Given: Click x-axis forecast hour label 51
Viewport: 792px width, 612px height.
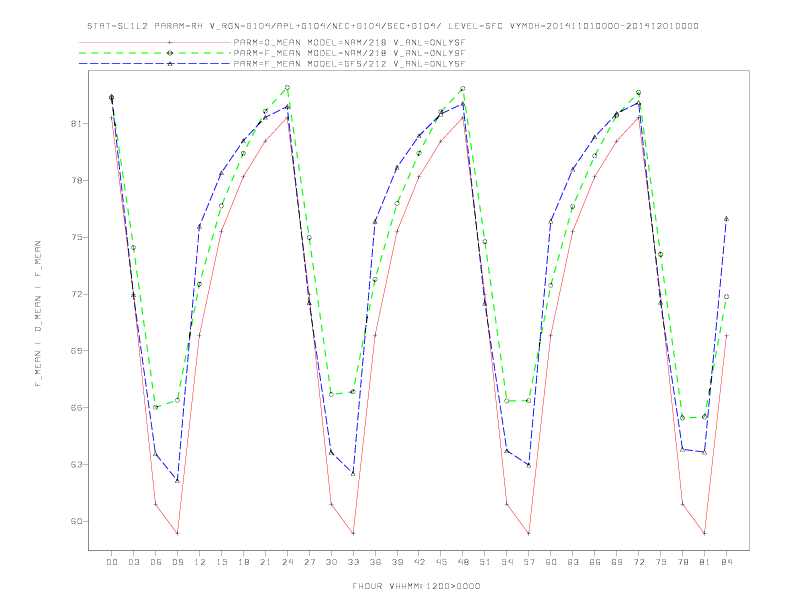Looking at the screenshot, I should click(485, 562).
